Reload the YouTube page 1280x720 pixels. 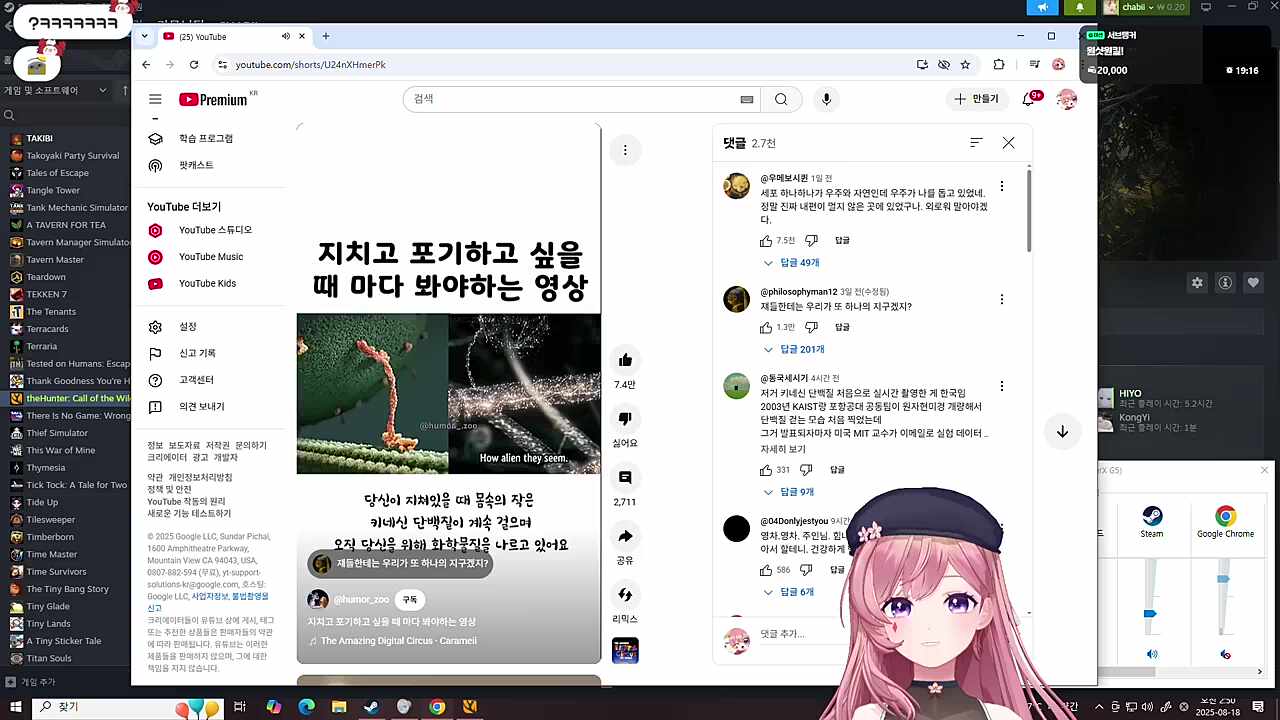tap(194, 65)
